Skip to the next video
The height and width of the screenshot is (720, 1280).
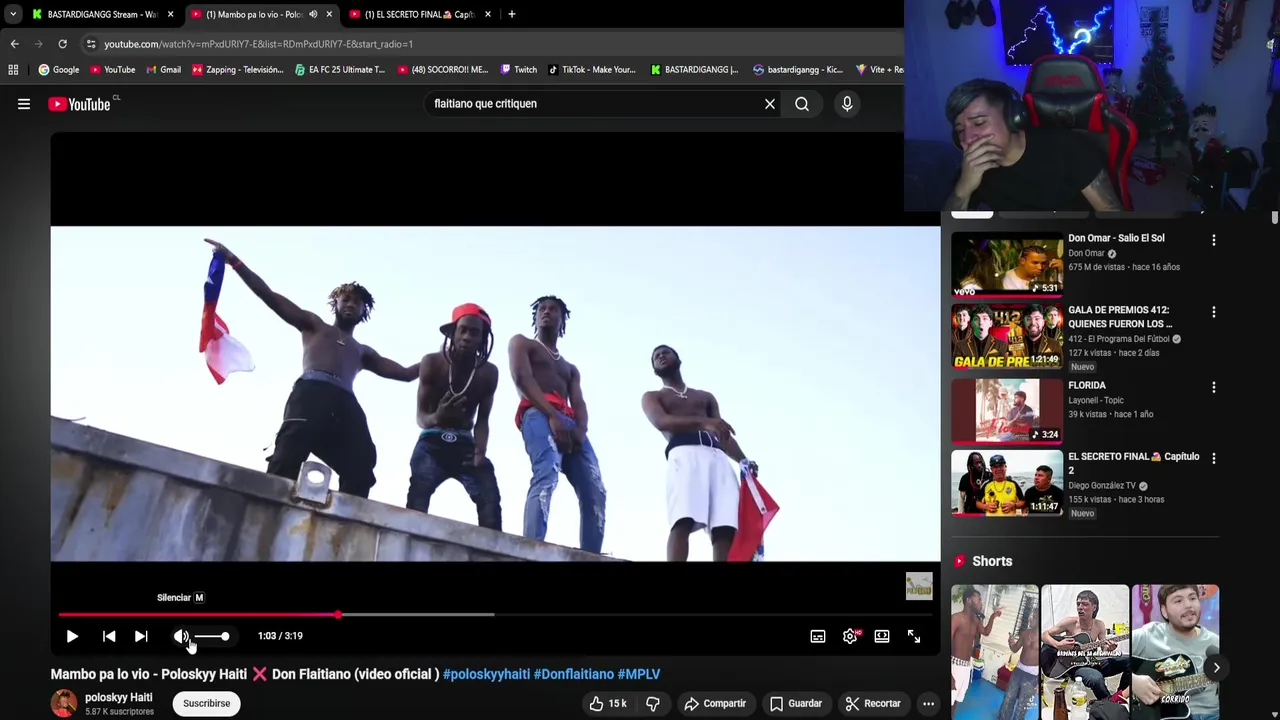click(141, 636)
